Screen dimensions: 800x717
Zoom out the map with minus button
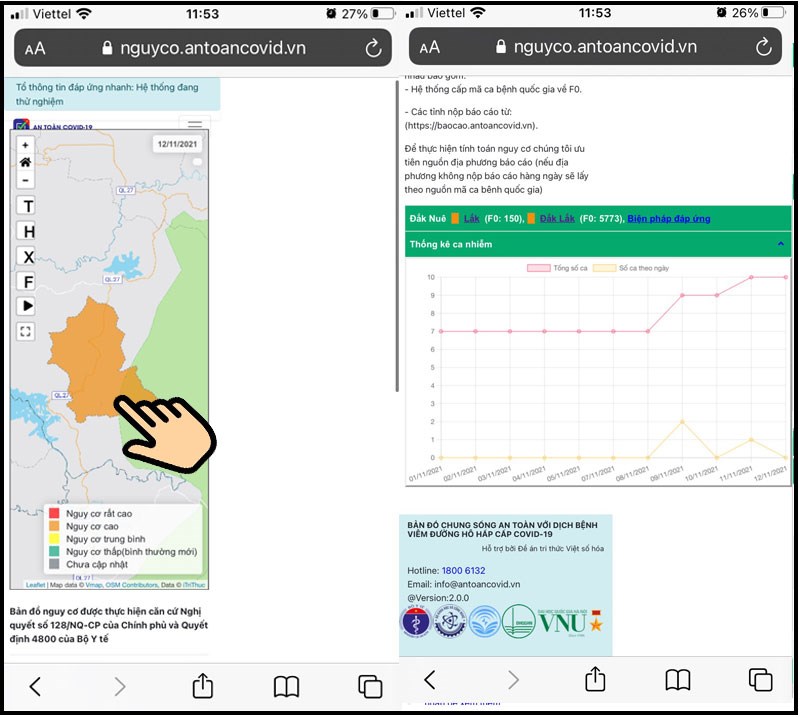[x=25, y=180]
